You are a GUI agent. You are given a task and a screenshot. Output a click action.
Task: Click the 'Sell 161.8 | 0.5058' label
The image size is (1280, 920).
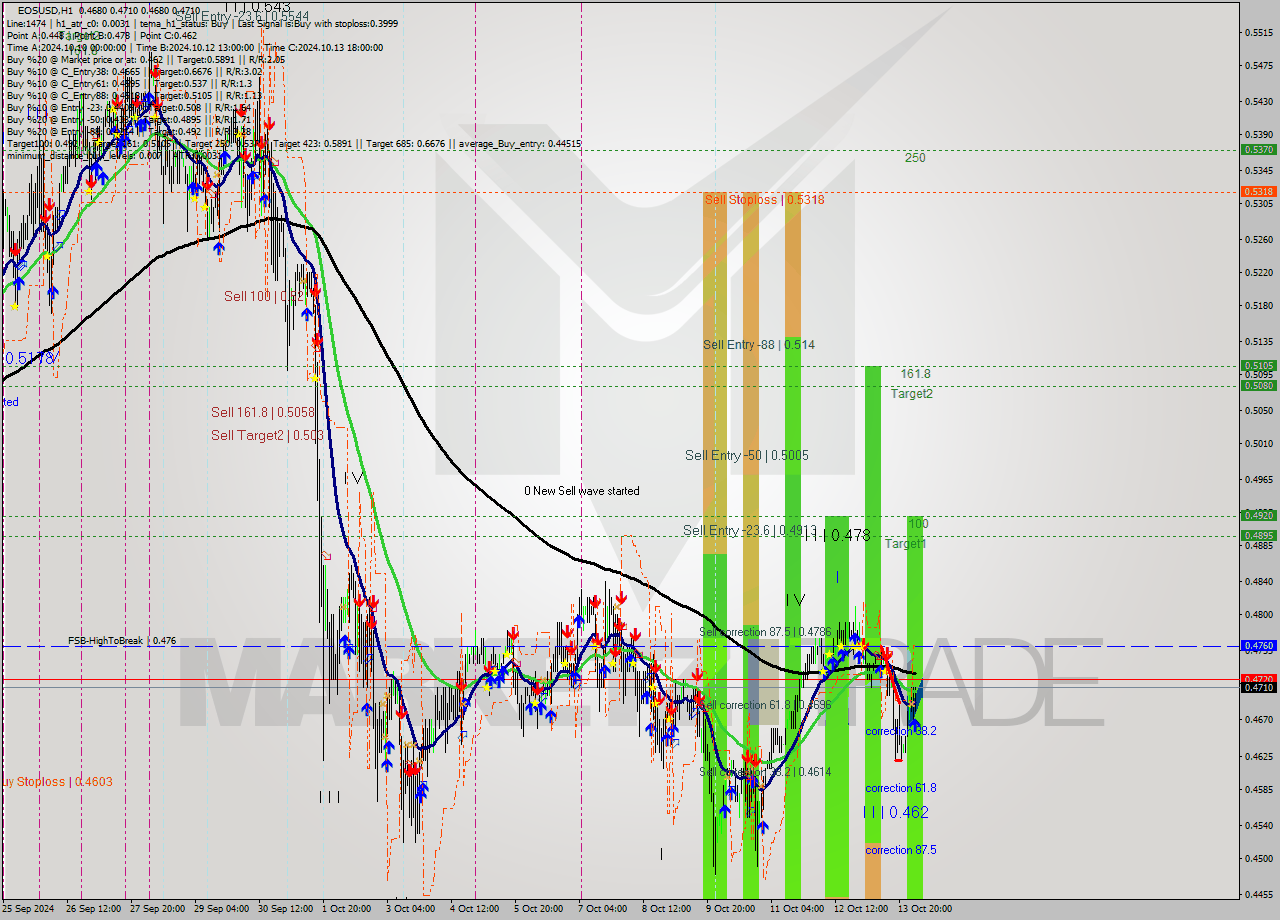click(262, 412)
